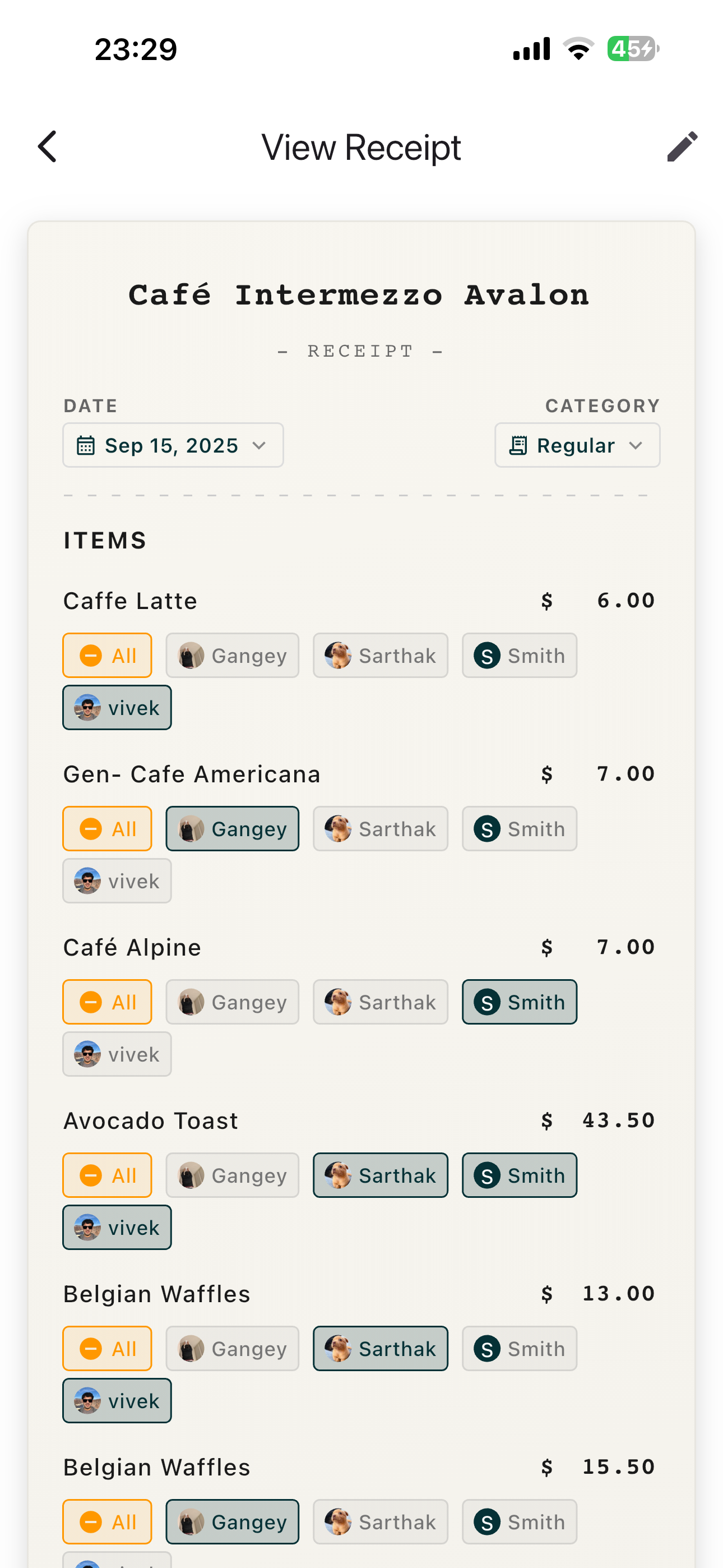The height and width of the screenshot is (1568, 723).
Task: Toggle Sarthak on the $13.00 Belgian Waffles
Action: click(381, 1348)
